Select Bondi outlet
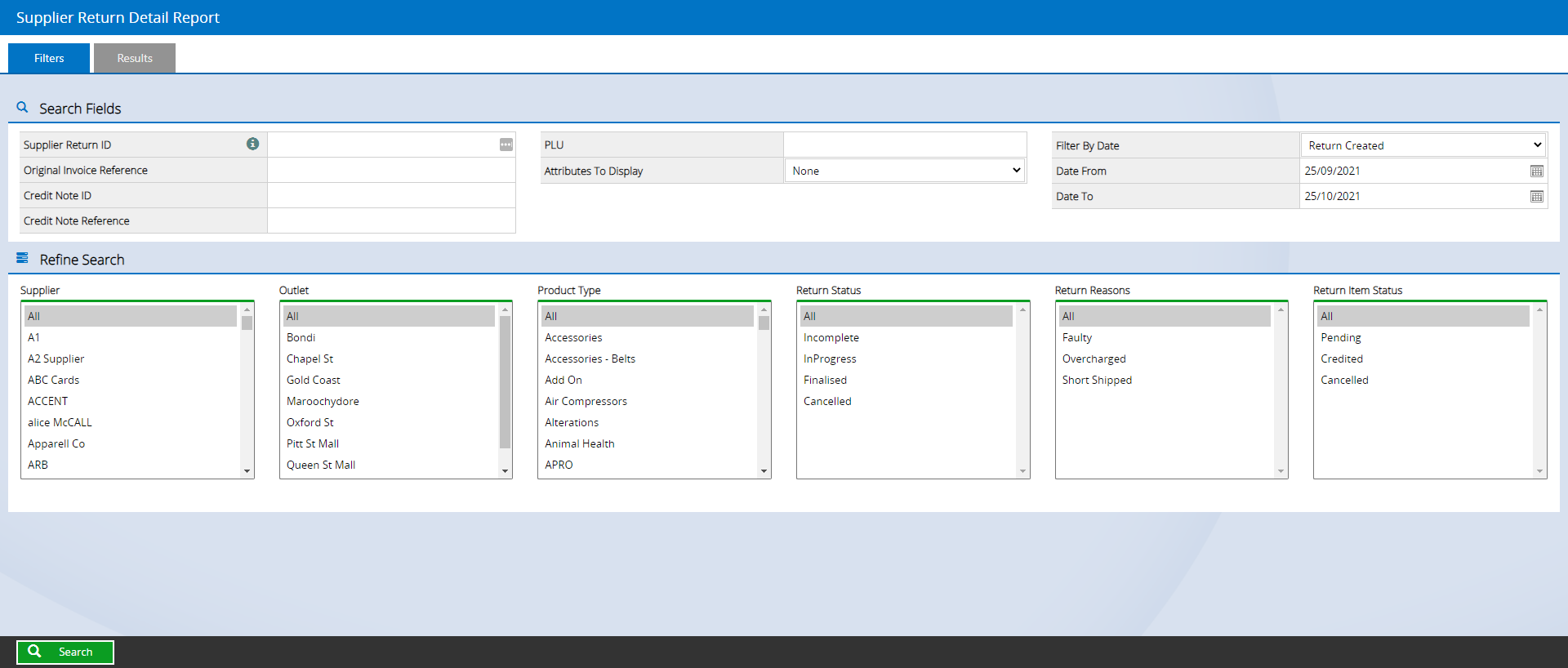 [389, 337]
